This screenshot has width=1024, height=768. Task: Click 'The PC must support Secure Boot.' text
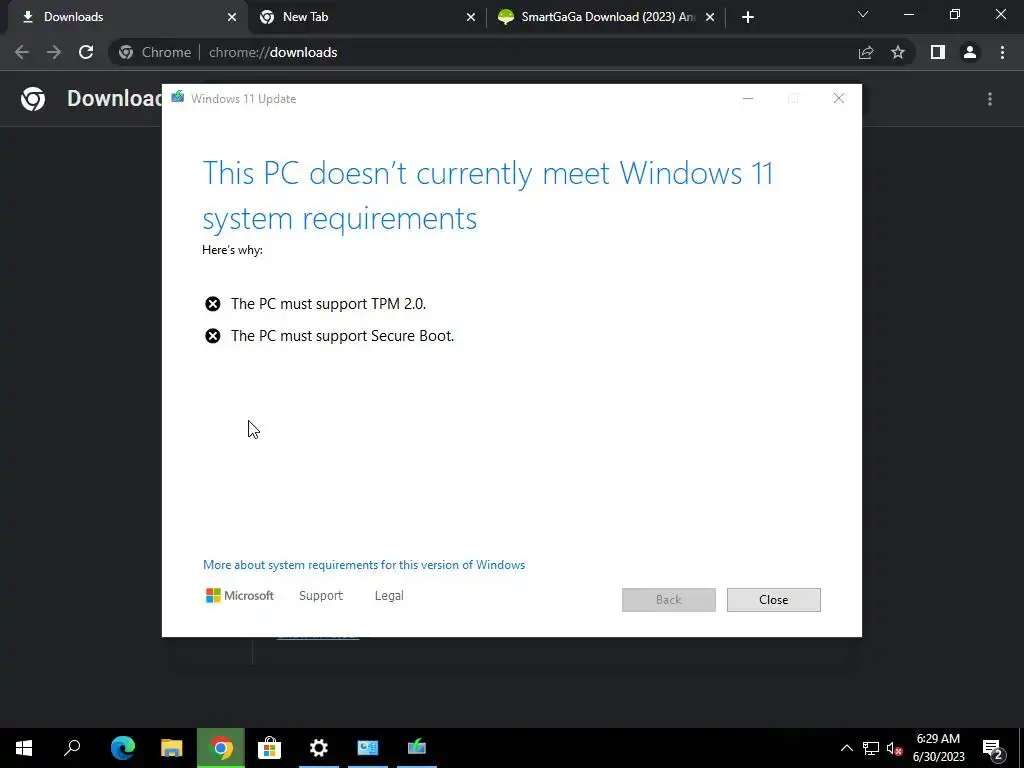coord(342,336)
